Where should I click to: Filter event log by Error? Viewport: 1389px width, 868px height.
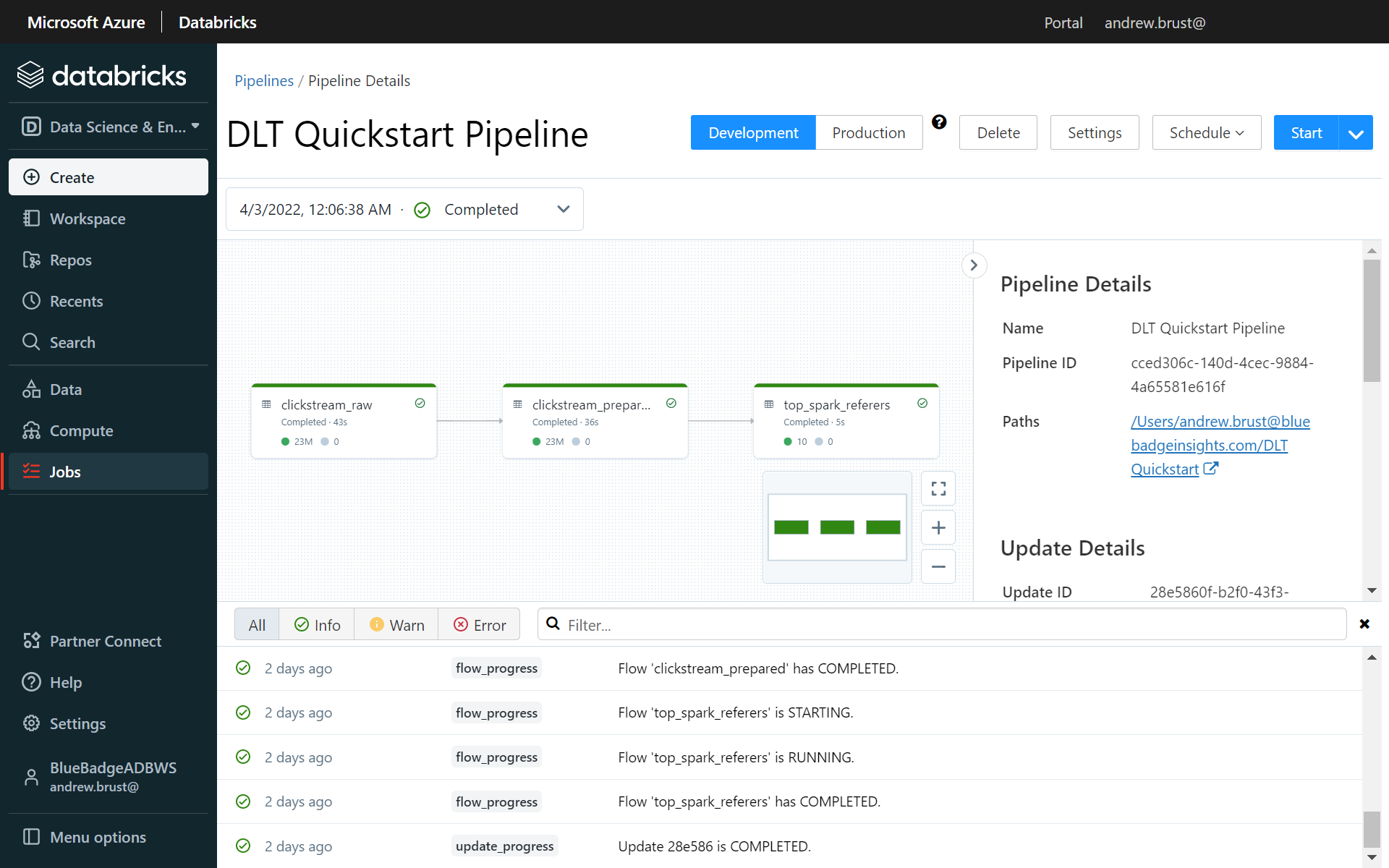point(479,625)
